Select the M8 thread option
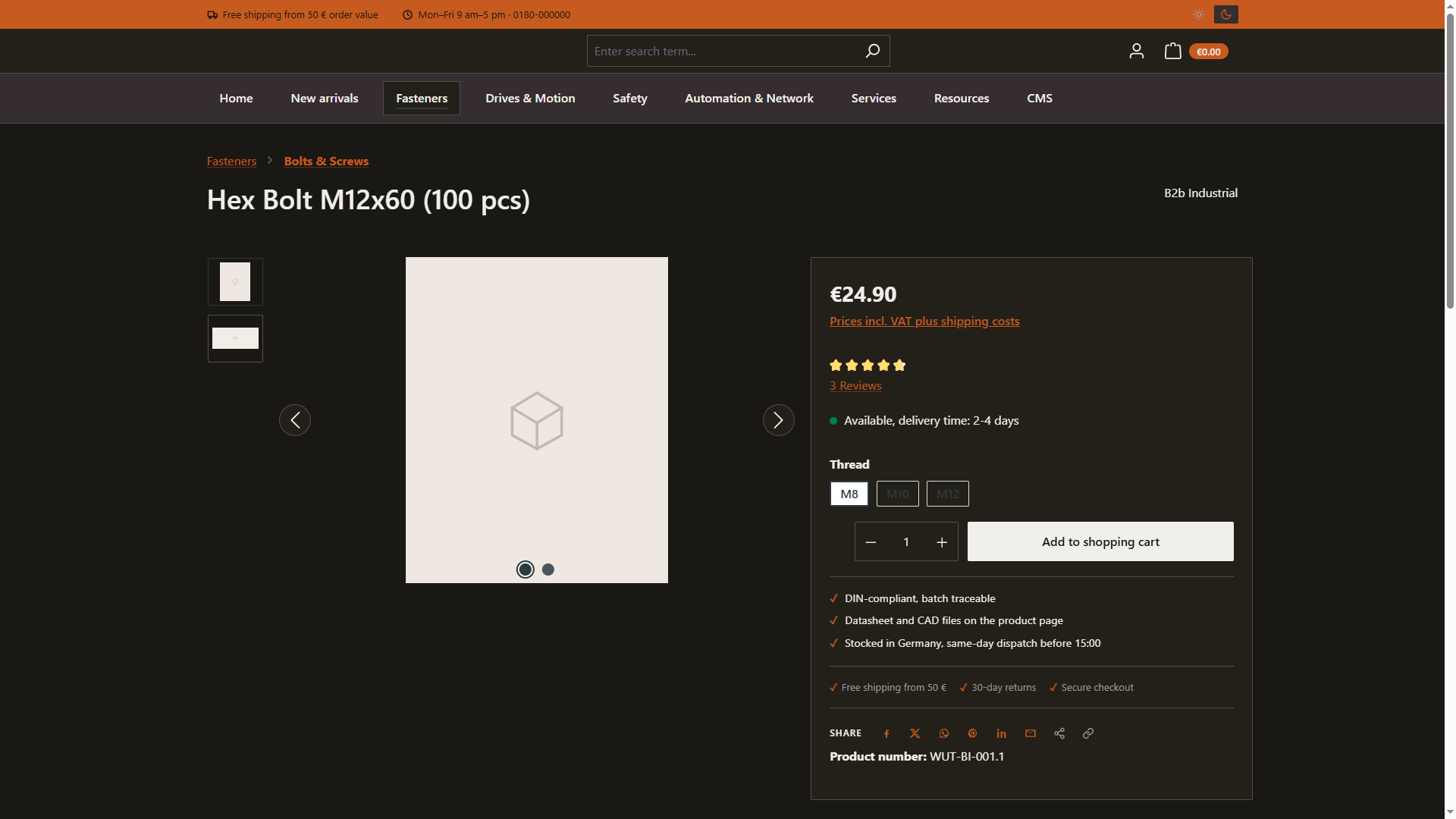This screenshot has width=1456, height=819. coord(849,494)
